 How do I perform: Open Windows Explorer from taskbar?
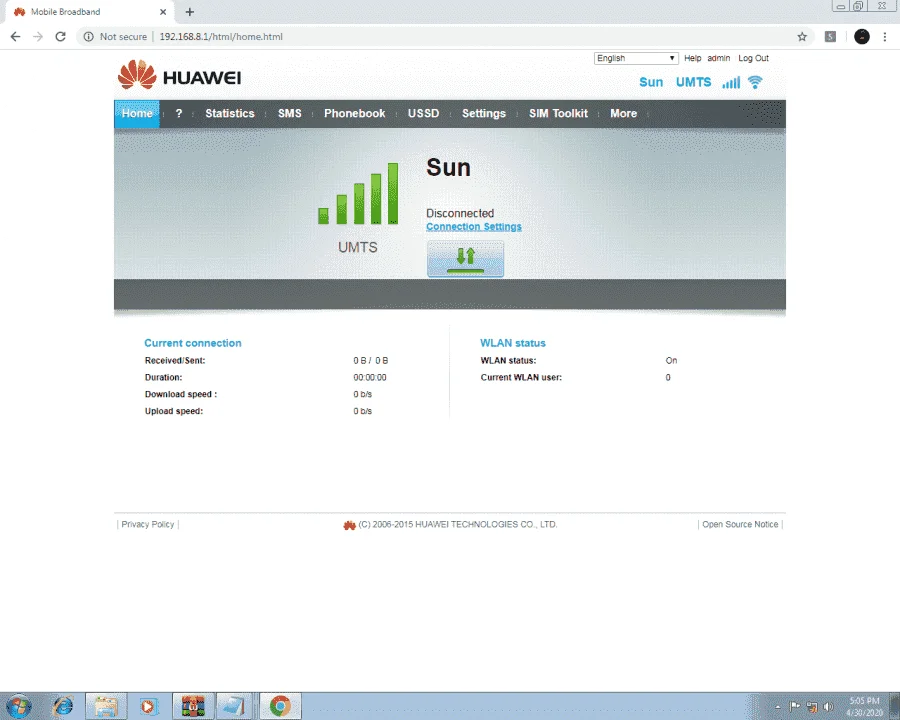pos(106,706)
